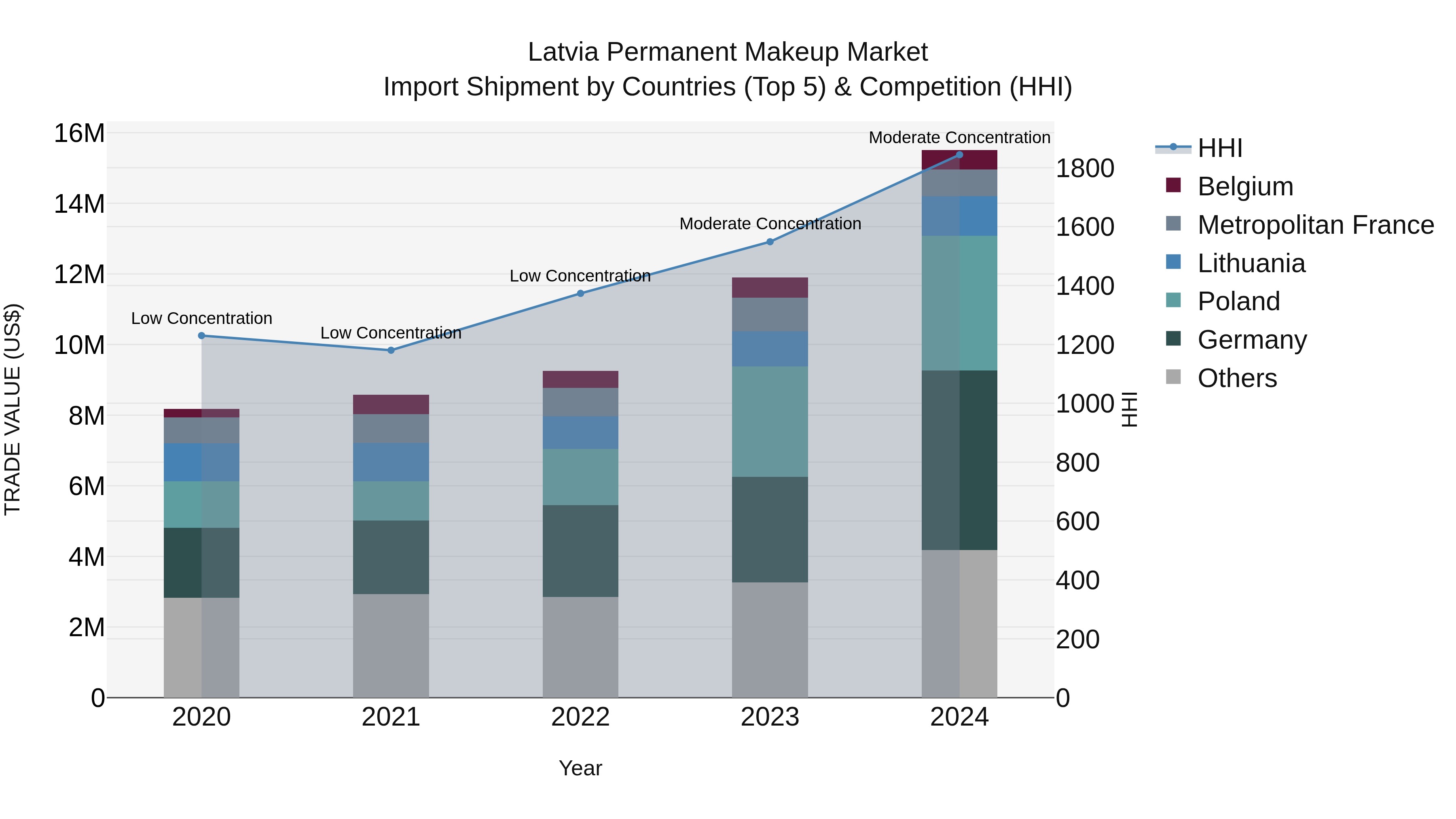The image size is (1456, 819).
Task: Click the 2021 Lithuania bar segment
Action: click(x=391, y=462)
